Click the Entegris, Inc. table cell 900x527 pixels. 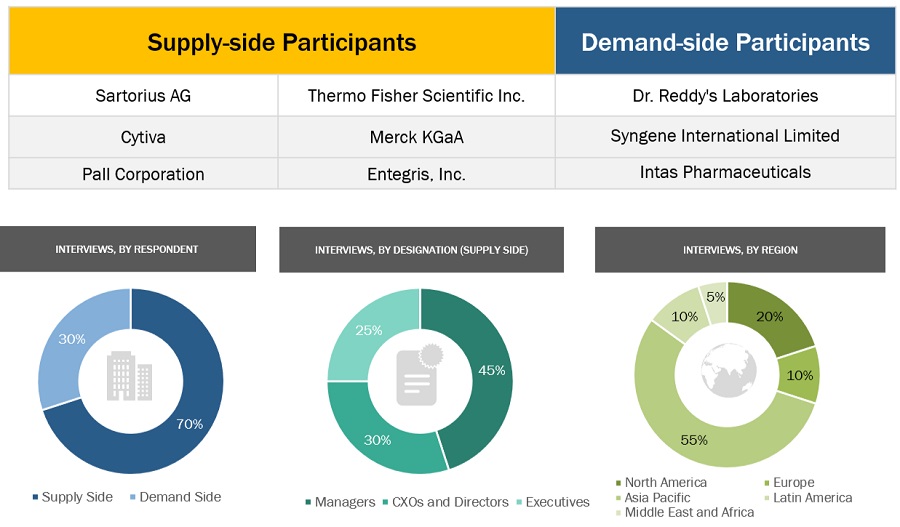tap(416, 174)
